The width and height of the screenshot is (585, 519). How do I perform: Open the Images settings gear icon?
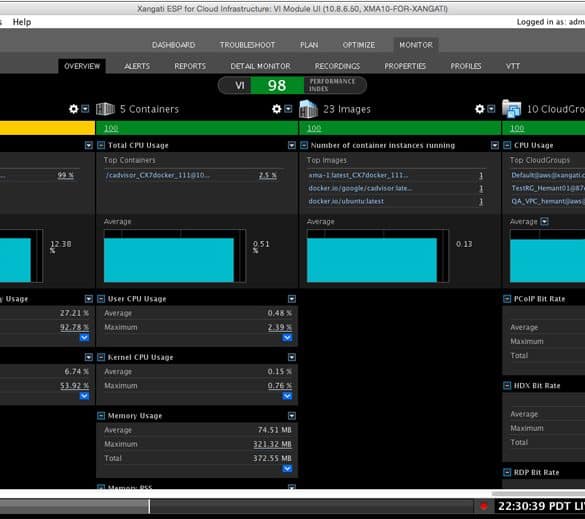pyautogui.click(x=479, y=109)
